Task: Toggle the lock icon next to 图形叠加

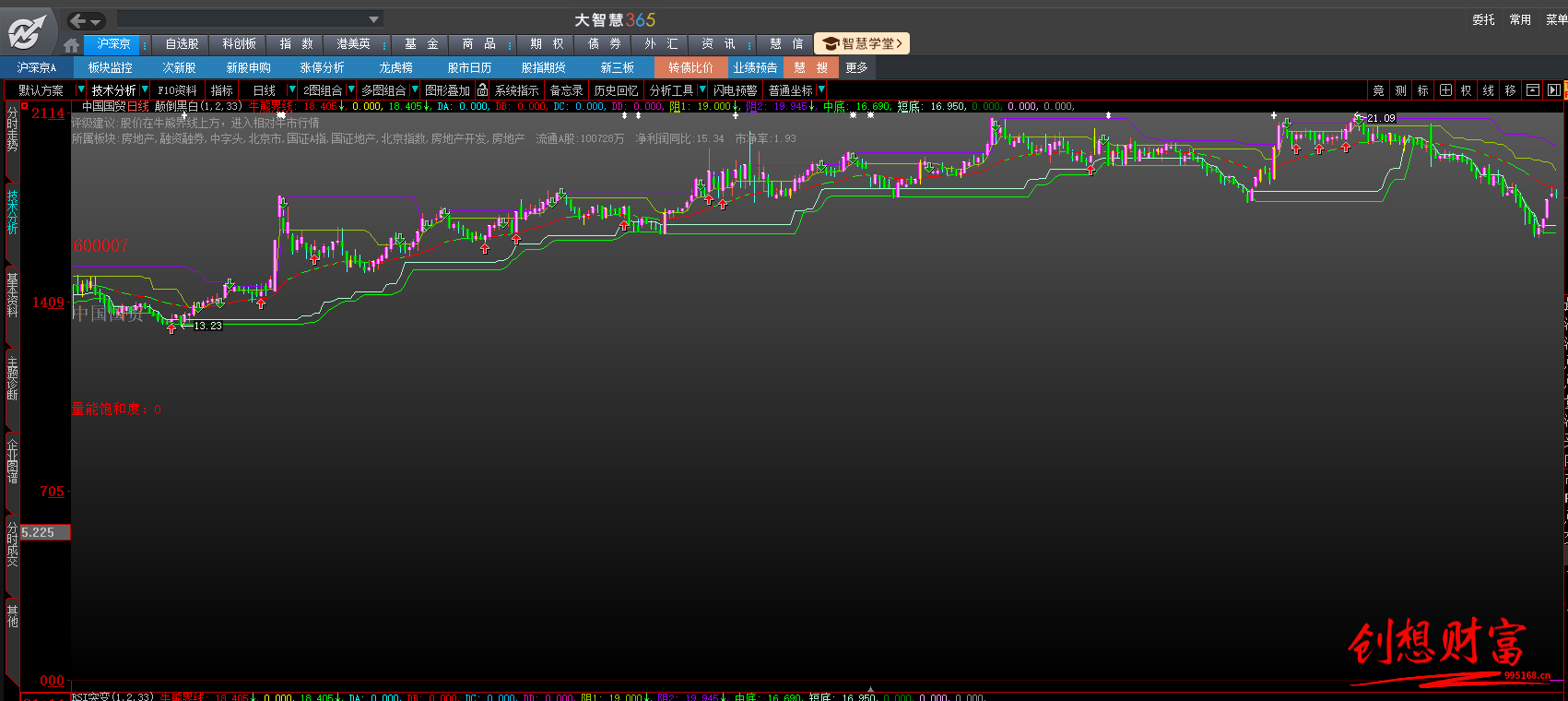Action: click(x=482, y=90)
